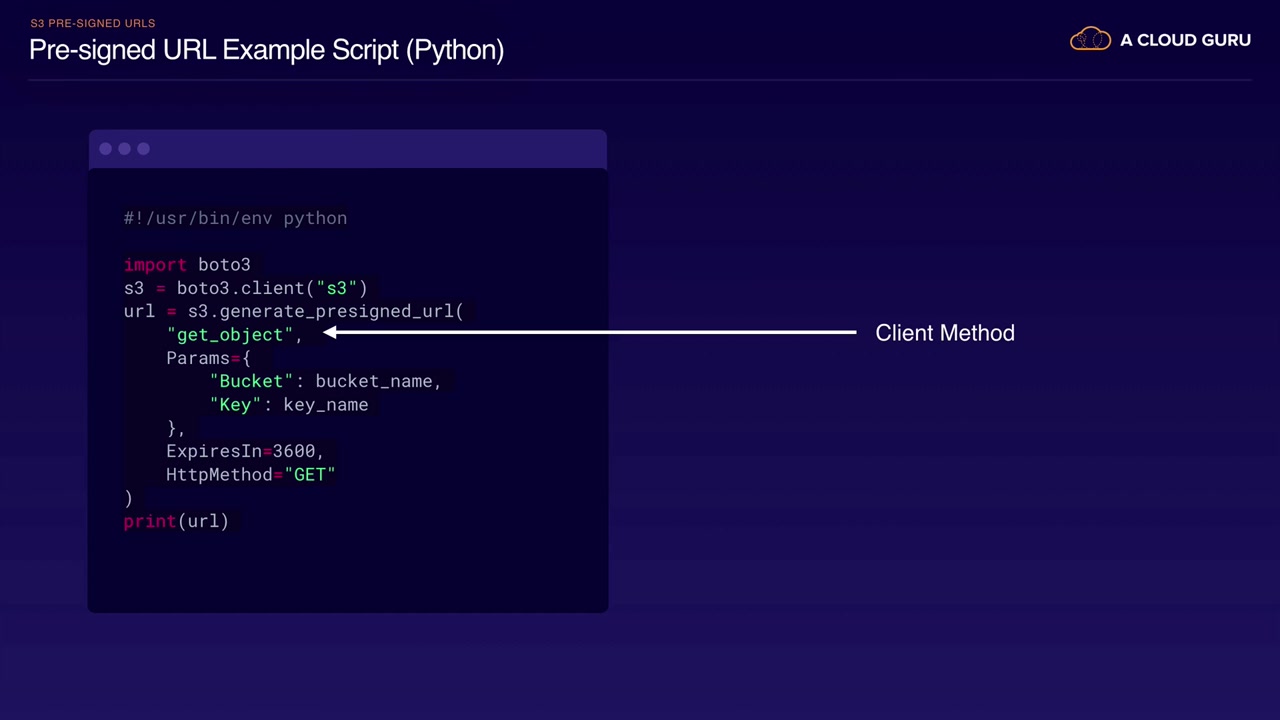Click the print(url) statement
This screenshot has height=720, width=1280.
coord(176,521)
